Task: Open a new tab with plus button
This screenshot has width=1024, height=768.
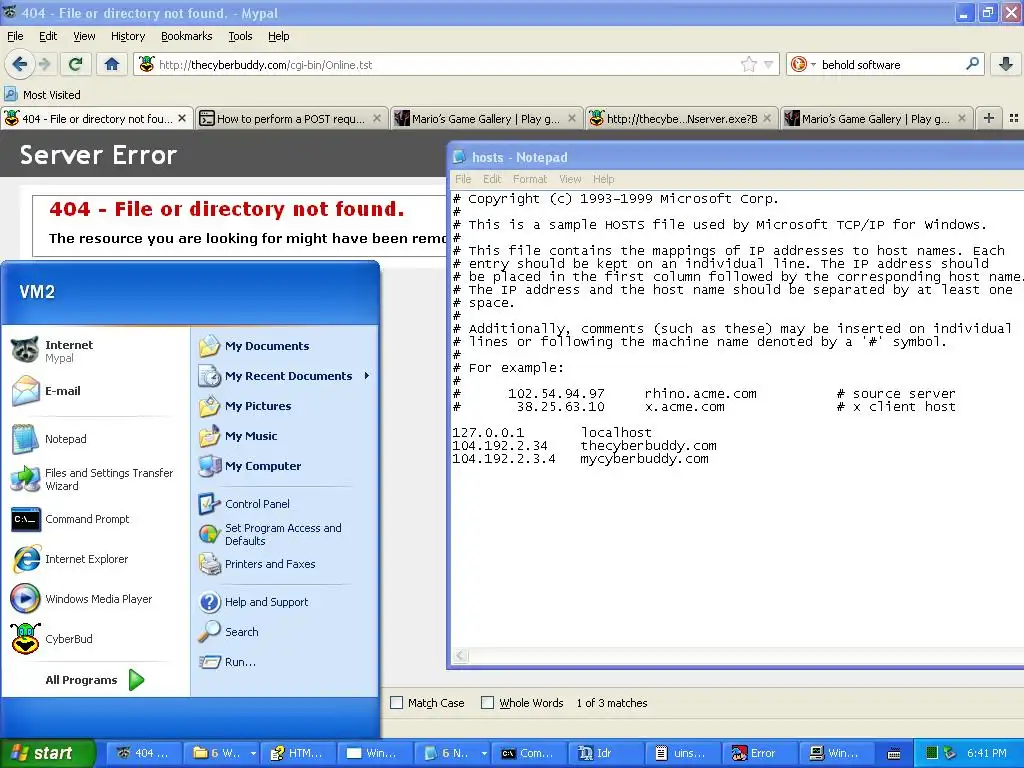Action: pos(989,118)
